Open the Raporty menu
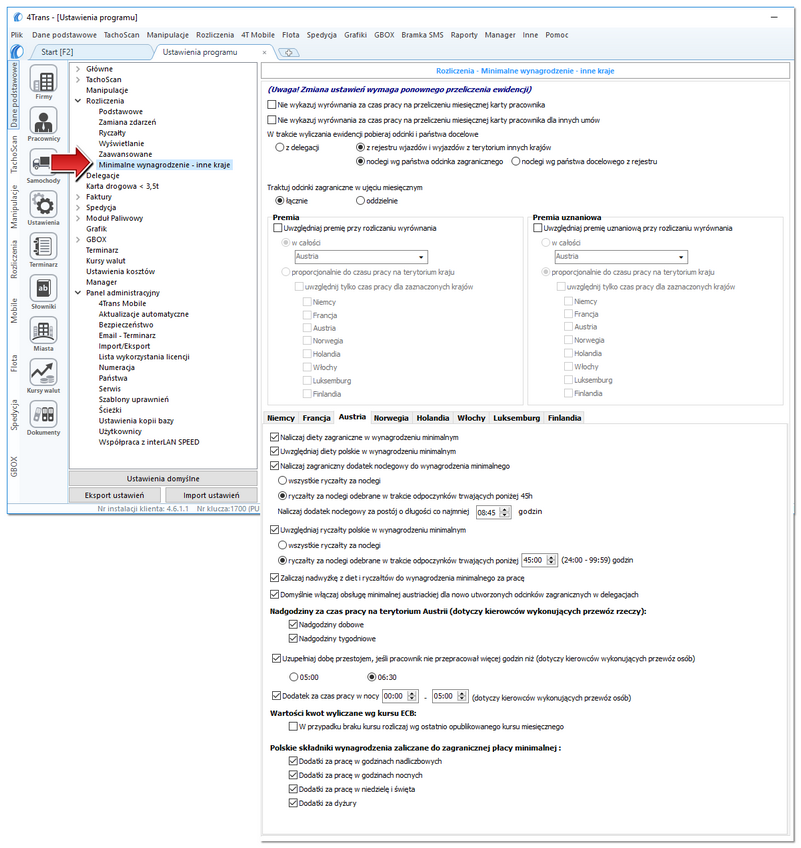 tap(464, 35)
